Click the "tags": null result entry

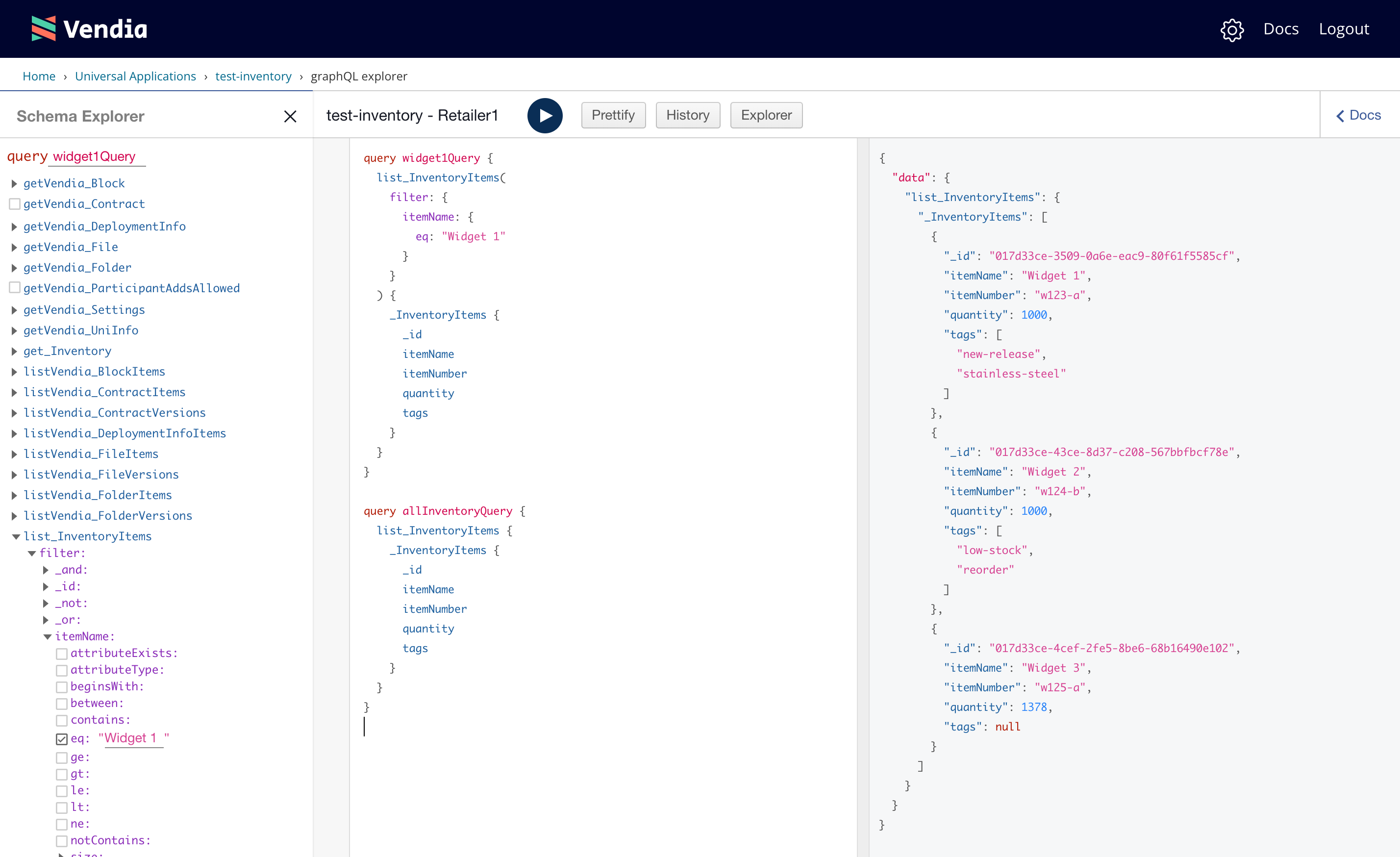(x=982, y=727)
